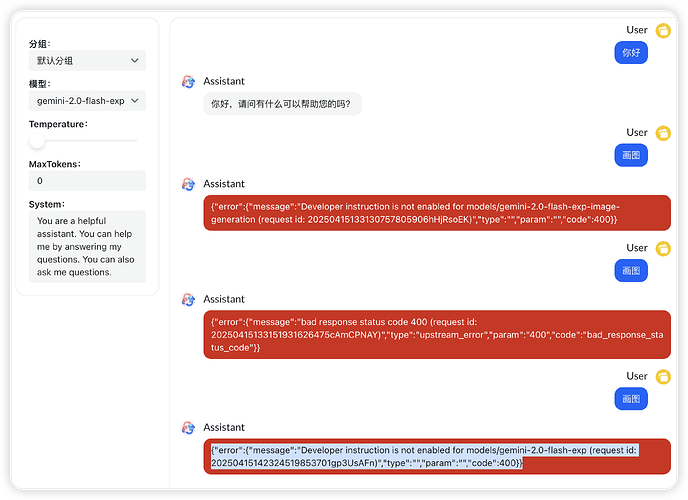This screenshot has height=500, width=688.
Task: Click the first 画图 user message bubble
Action: [x=631, y=155]
